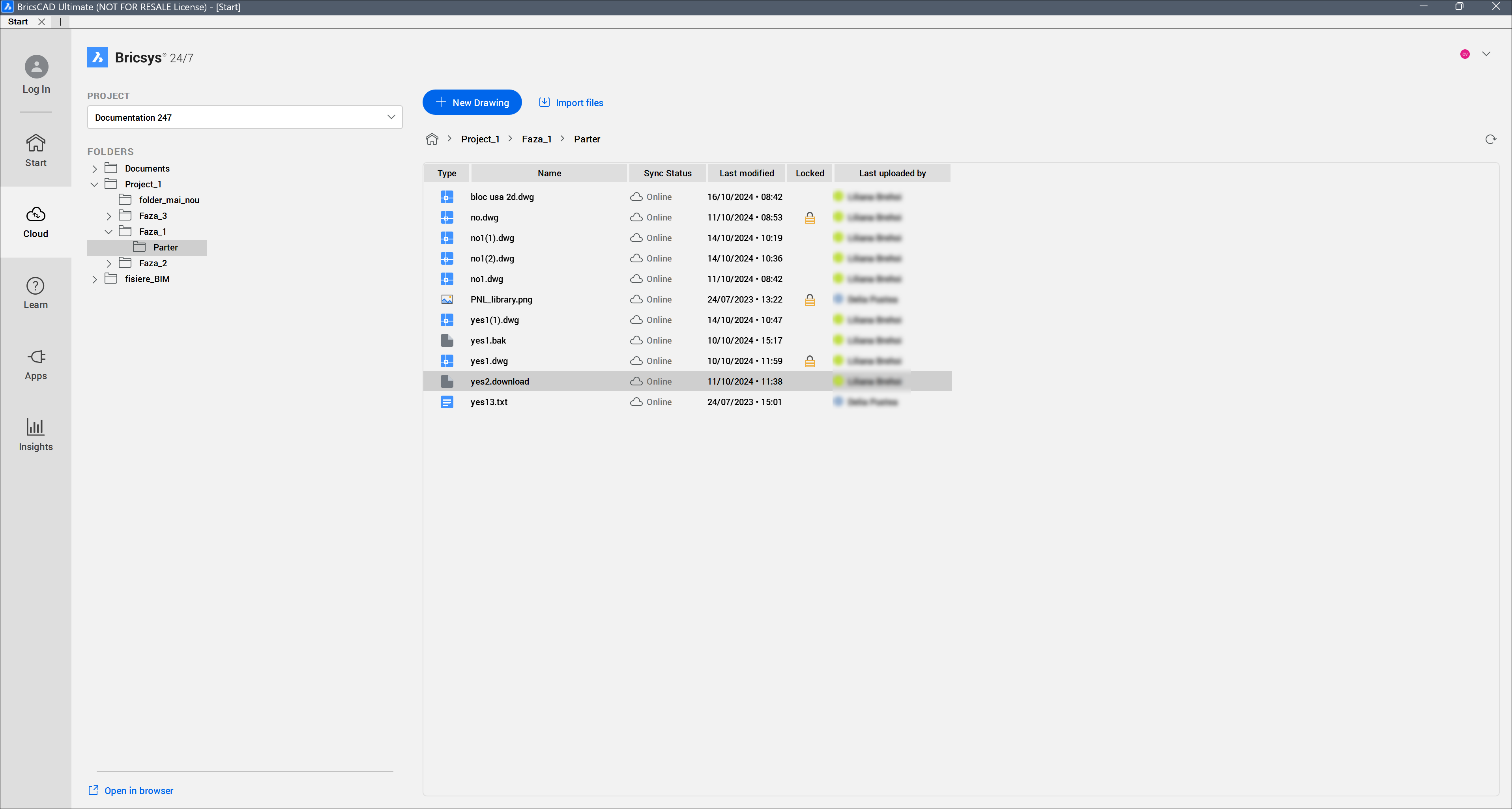Viewport: 1512px width, 809px height.
Task: Open the Apps plug icon
Action: [36, 357]
